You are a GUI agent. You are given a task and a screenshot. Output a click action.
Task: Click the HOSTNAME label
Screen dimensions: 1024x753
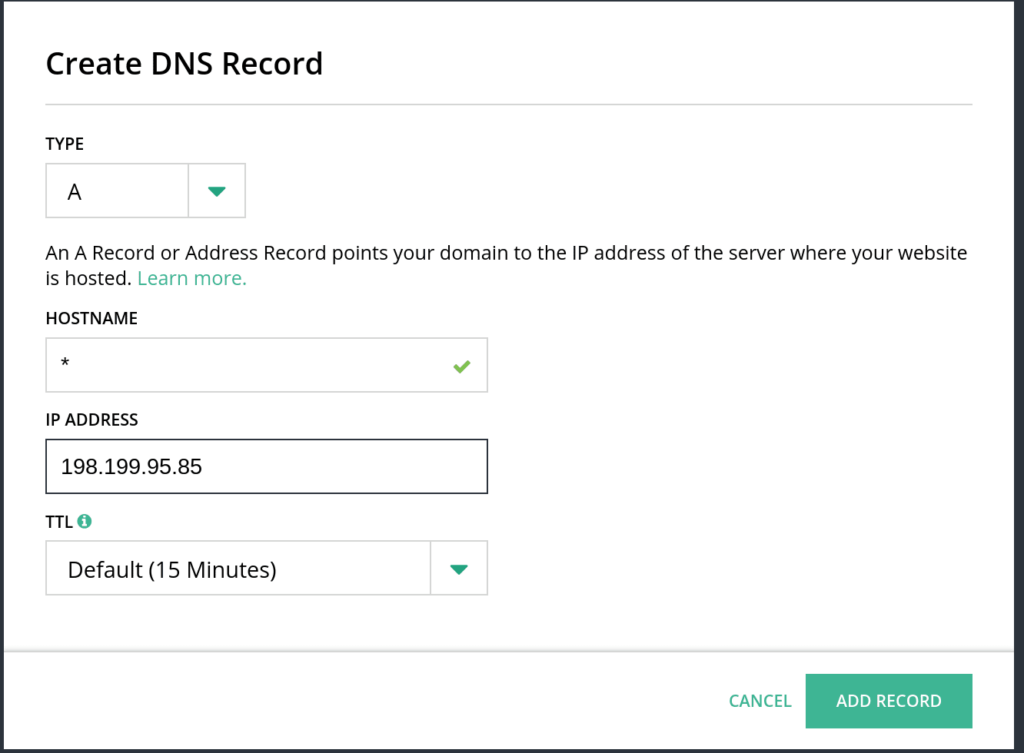click(x=91, y=318)
